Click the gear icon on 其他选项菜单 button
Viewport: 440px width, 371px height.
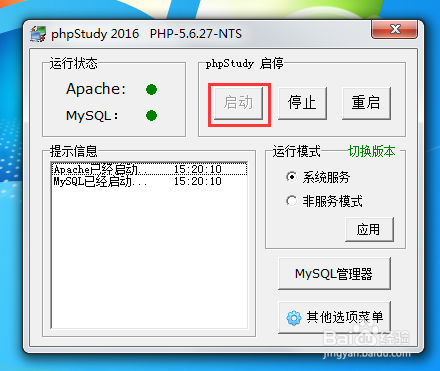294,318
